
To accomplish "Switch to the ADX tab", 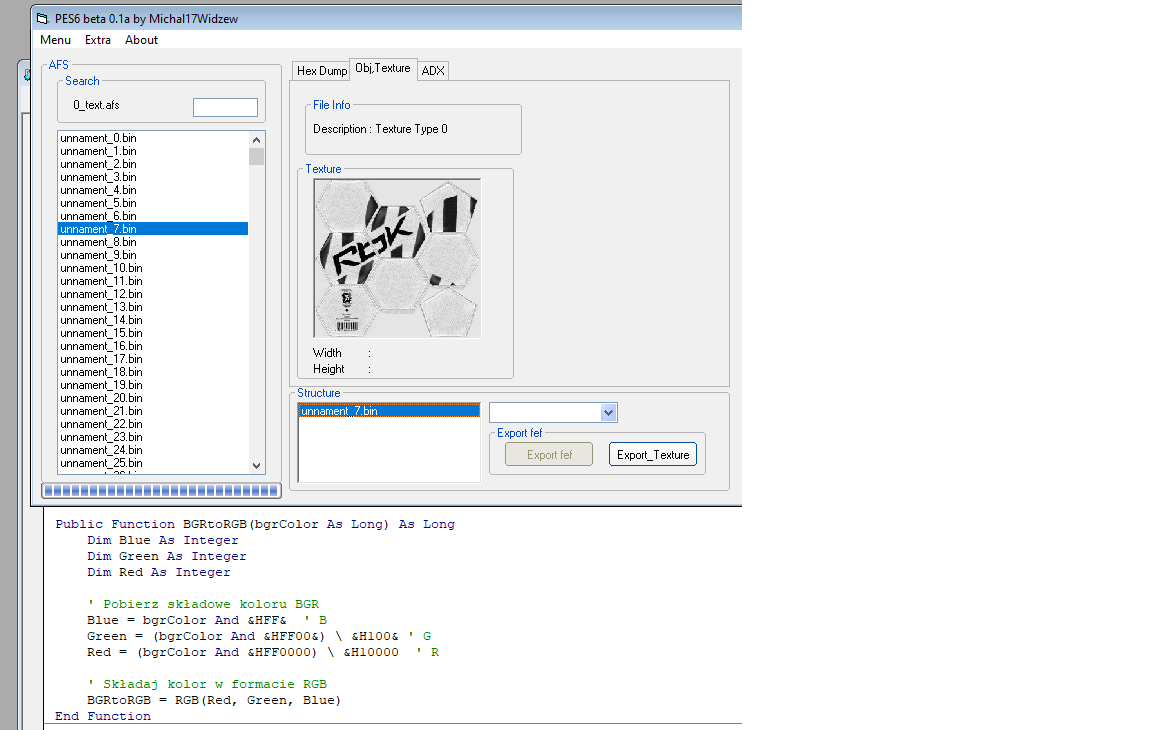I will (433, 71).
